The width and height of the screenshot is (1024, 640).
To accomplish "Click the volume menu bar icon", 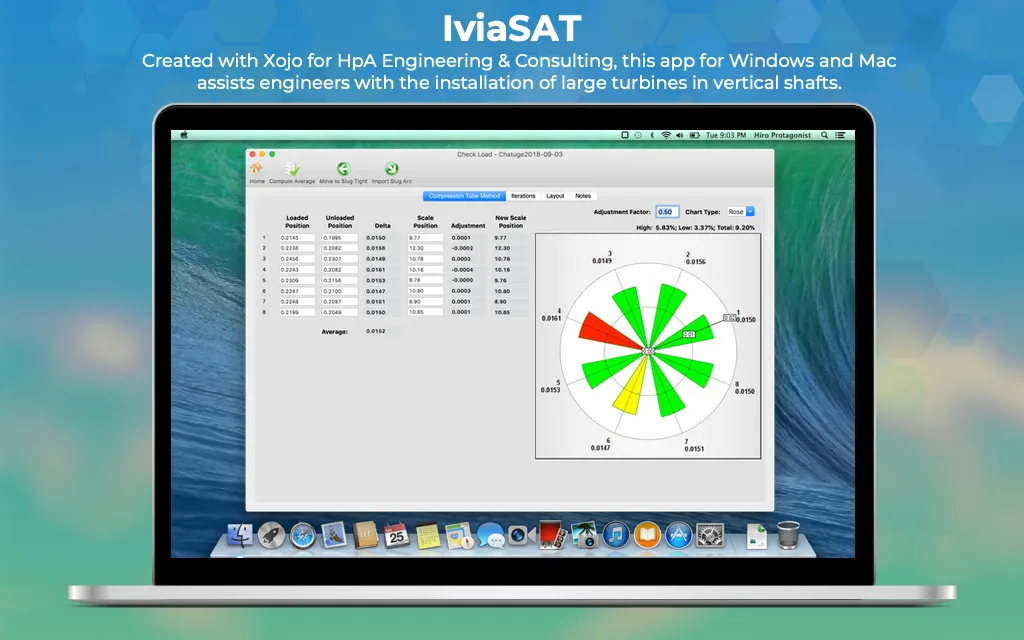I will coord(679,135).
